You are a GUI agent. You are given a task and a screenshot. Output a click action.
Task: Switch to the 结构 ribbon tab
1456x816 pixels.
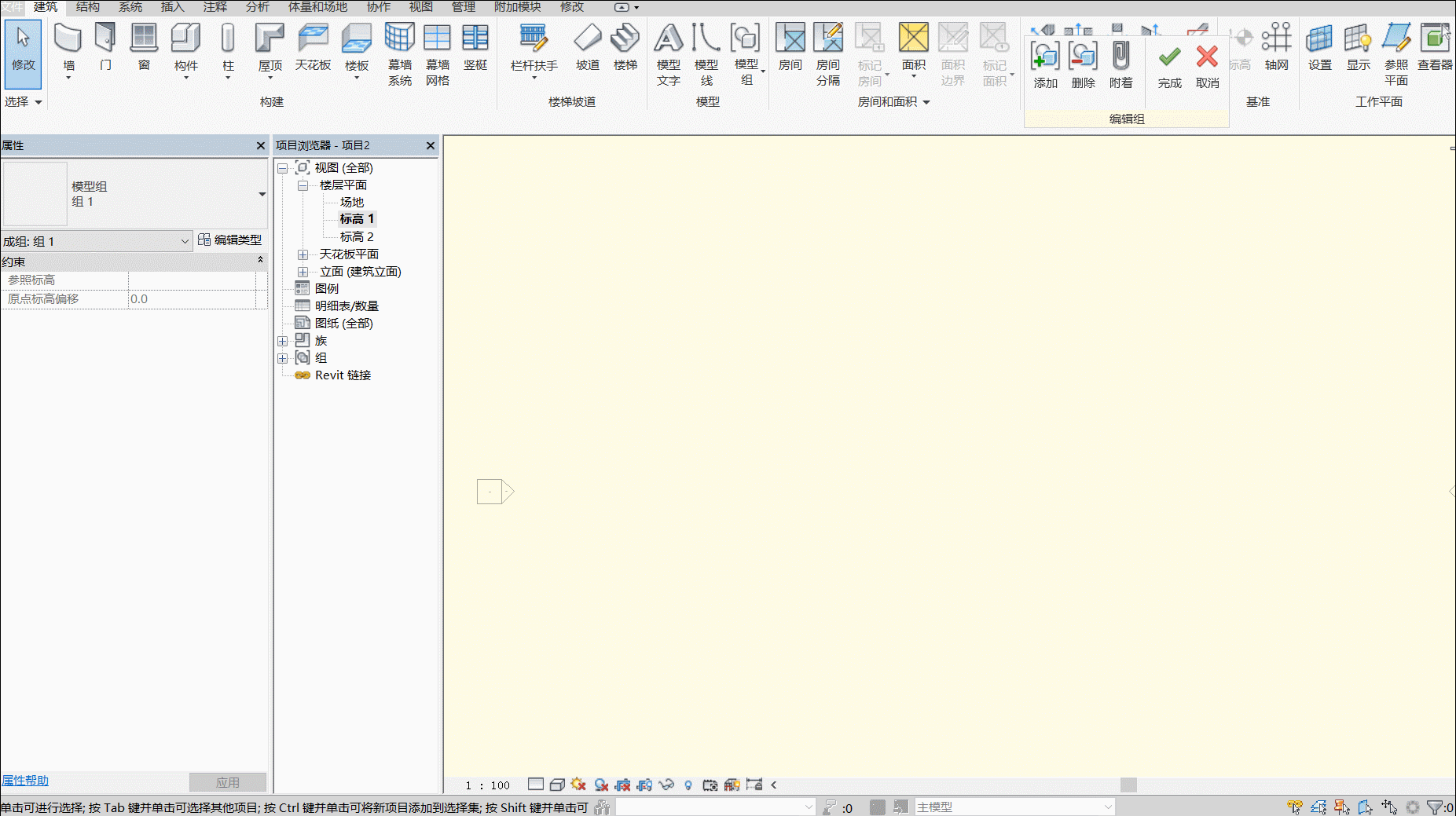(88, 7)
